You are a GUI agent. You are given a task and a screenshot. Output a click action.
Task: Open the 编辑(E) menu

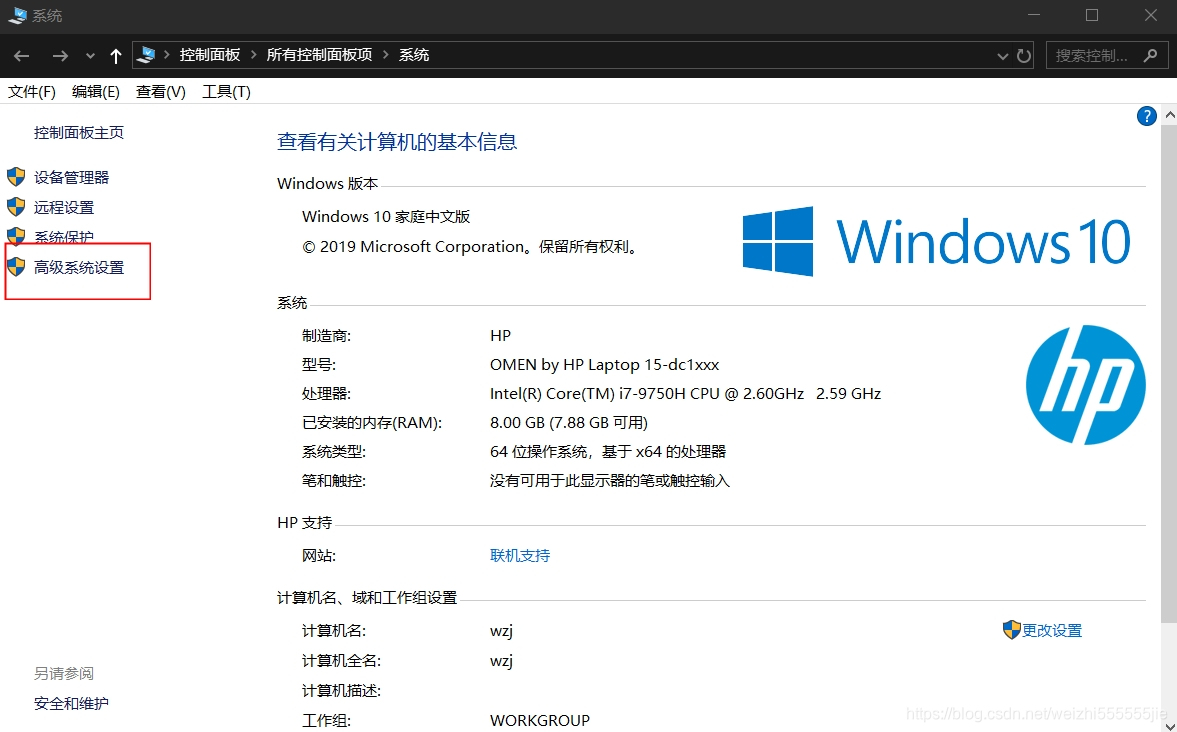tap(95, 92)
